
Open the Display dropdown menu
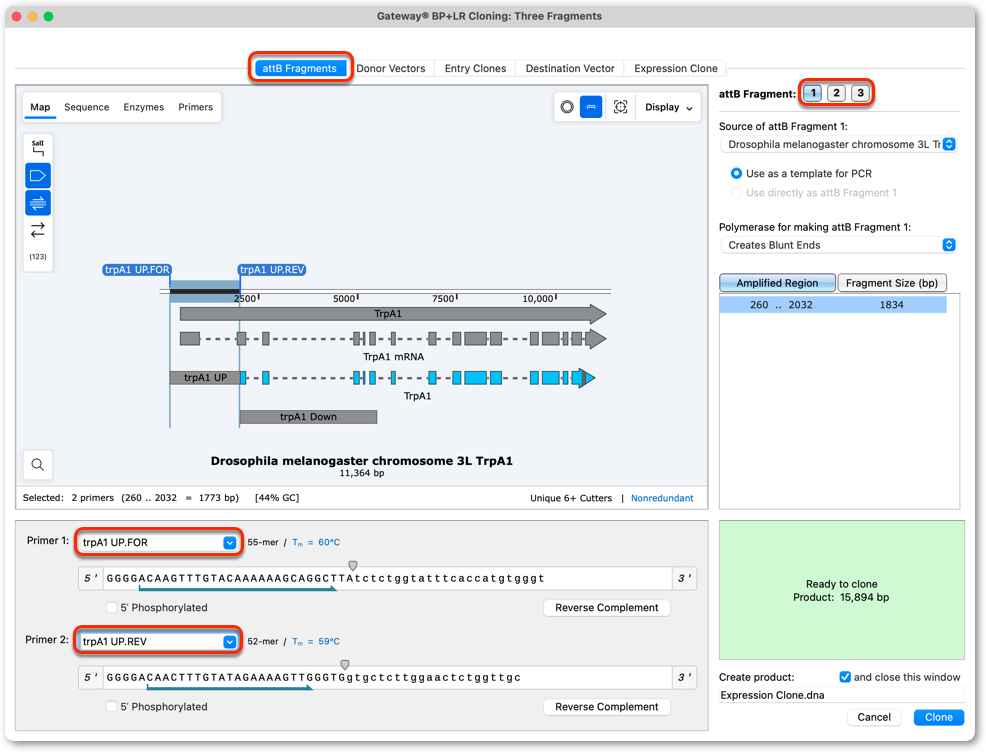[669, 107]
